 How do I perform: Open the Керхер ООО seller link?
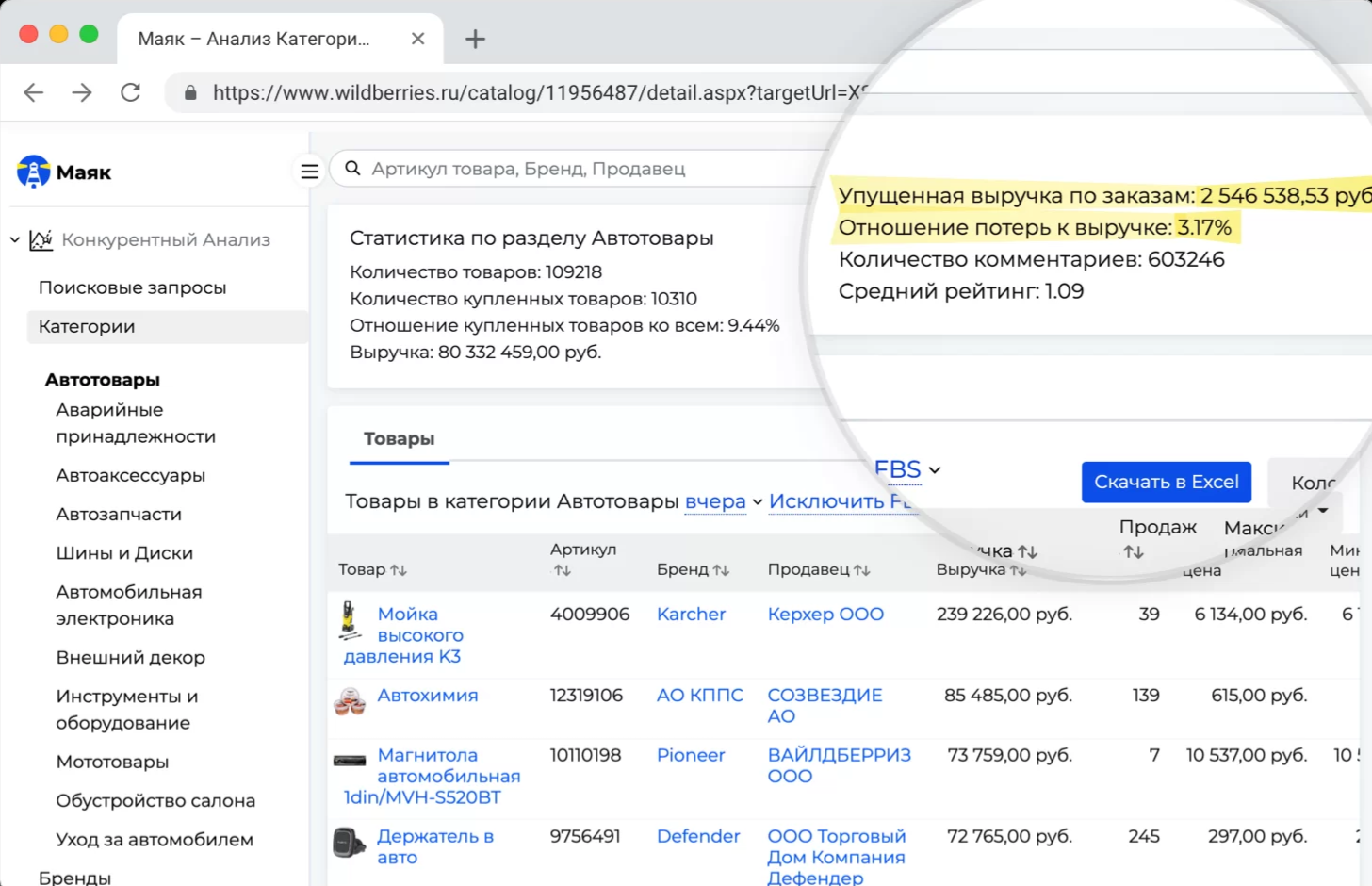click(x=825, y=614)
